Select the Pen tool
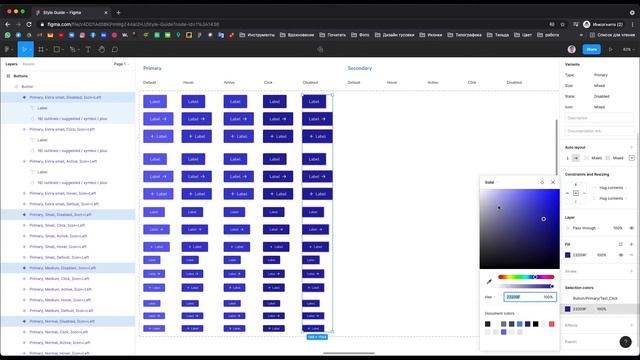The width and height of the screenshot is (640, 360). click(x=73, y=49)
